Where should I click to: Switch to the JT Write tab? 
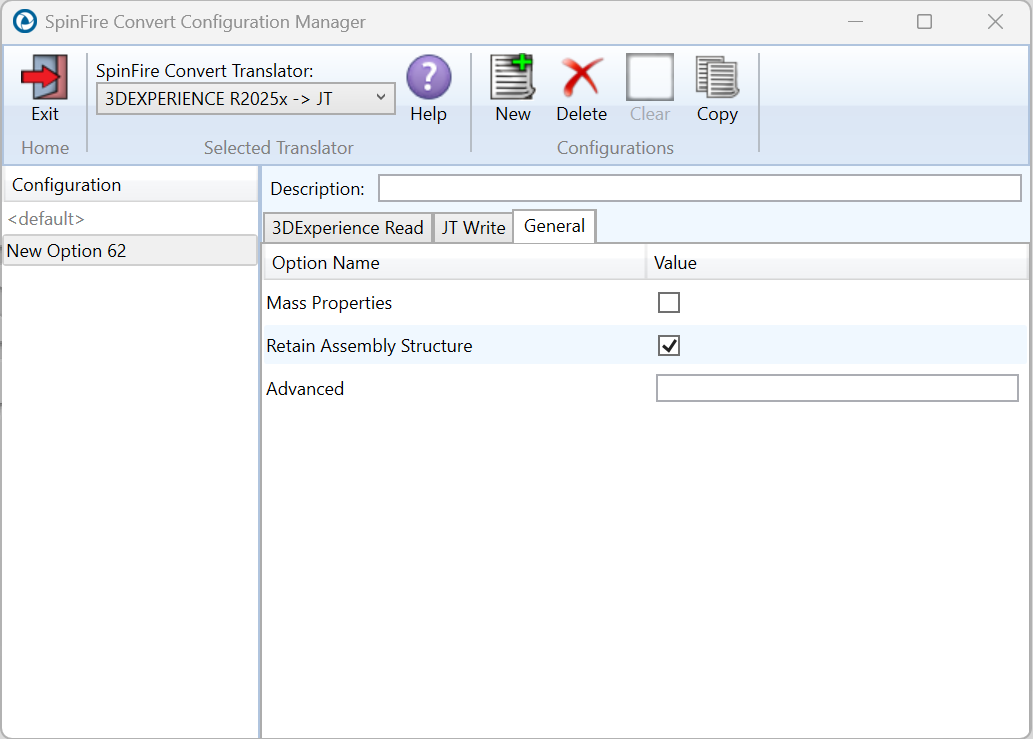pos(473,228)
